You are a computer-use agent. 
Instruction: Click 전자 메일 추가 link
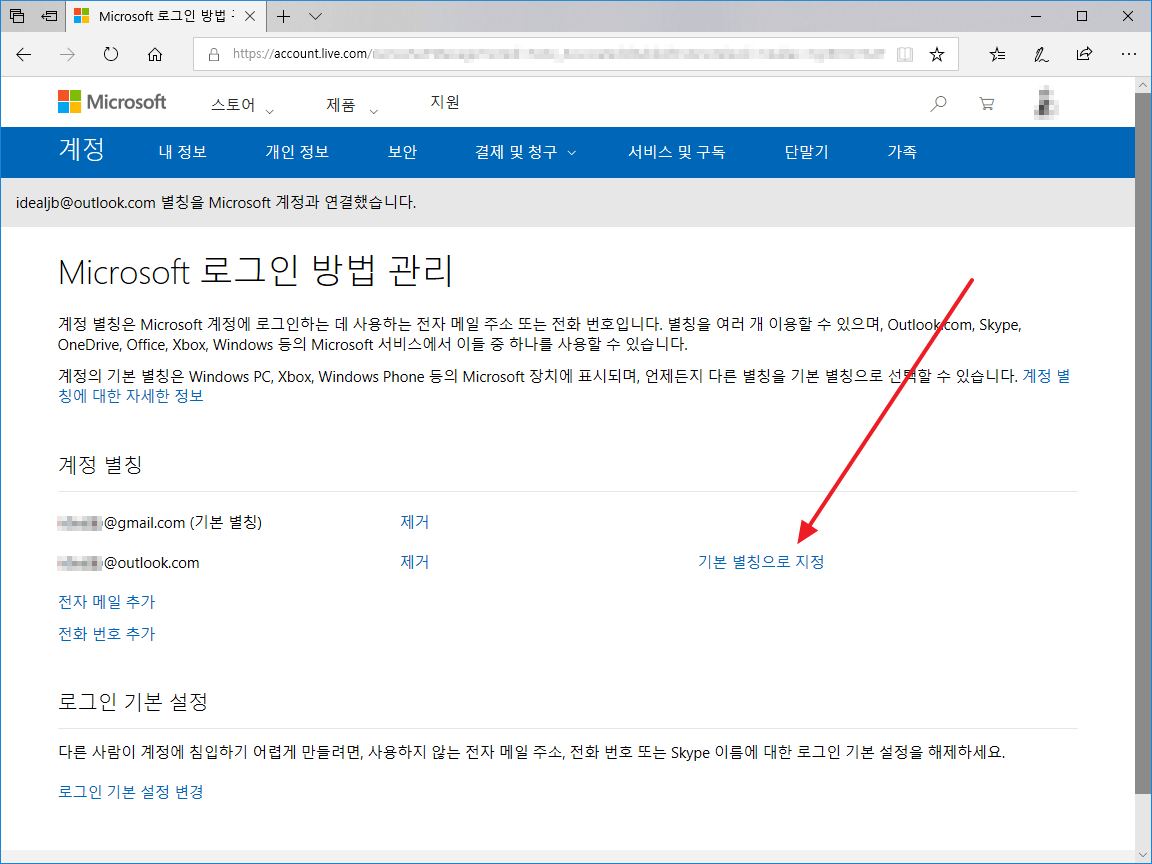coord(107,602)
